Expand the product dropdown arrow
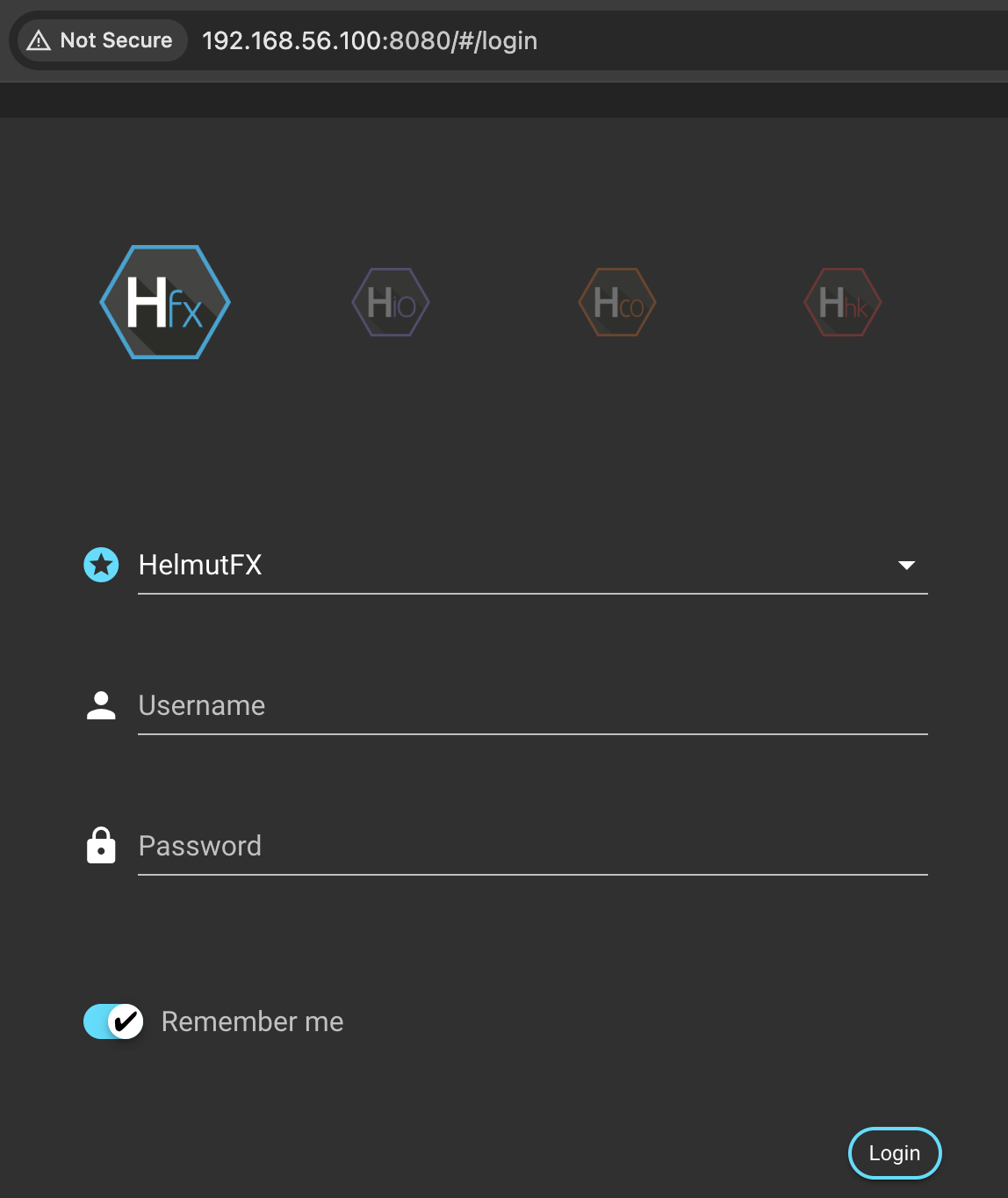 906,565
